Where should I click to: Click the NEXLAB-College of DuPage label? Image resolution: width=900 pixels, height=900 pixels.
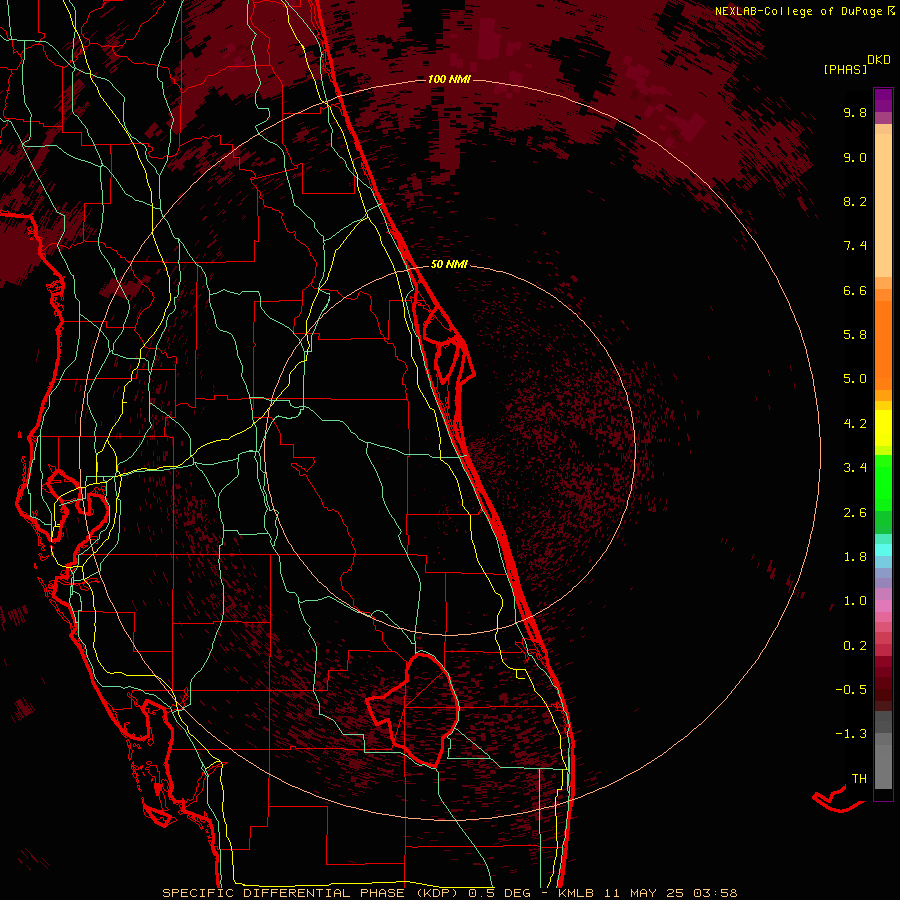point(798,11)
